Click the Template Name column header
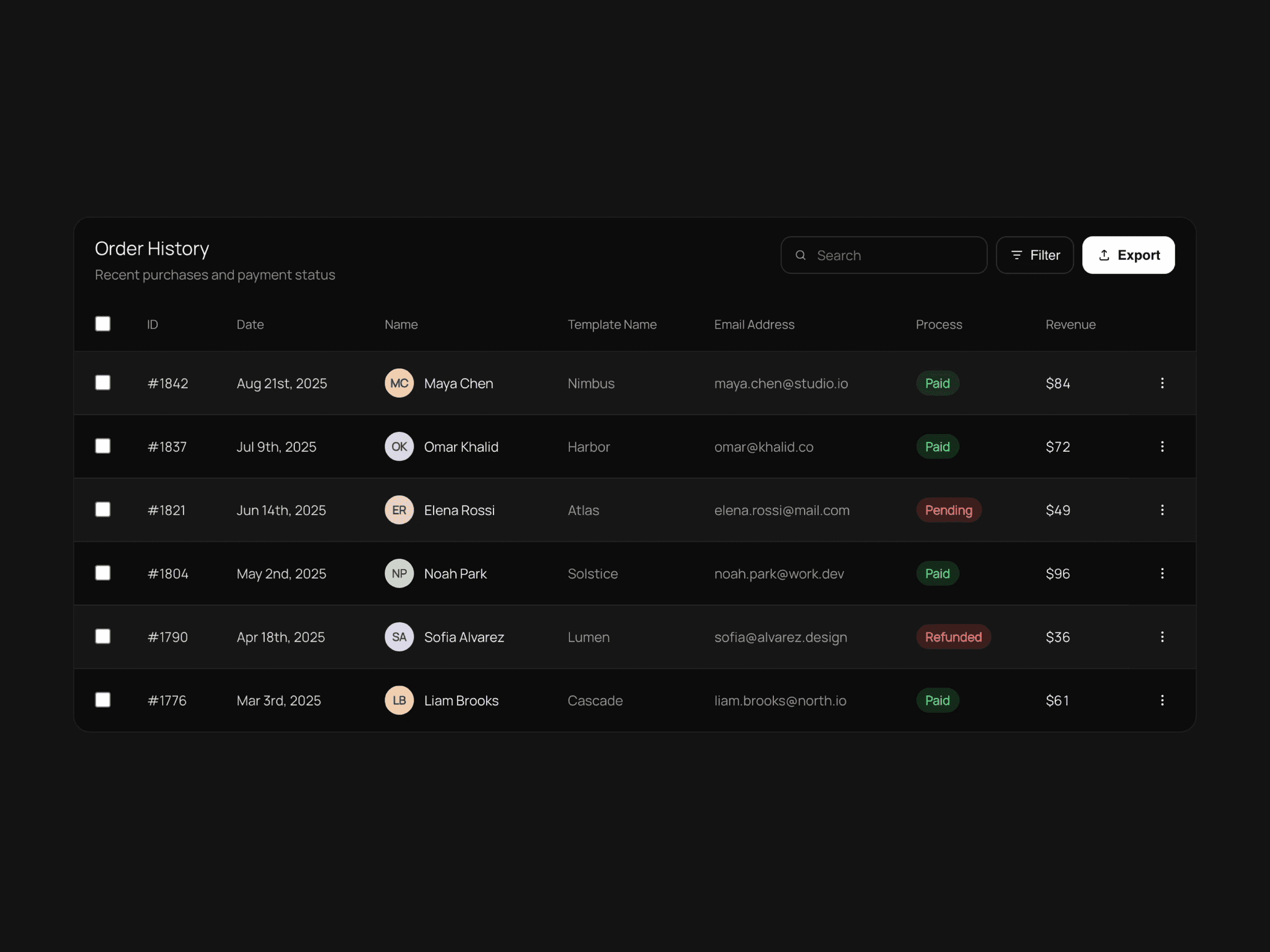This screenshot has width=1270, height=952. click(x=612, y=325)
